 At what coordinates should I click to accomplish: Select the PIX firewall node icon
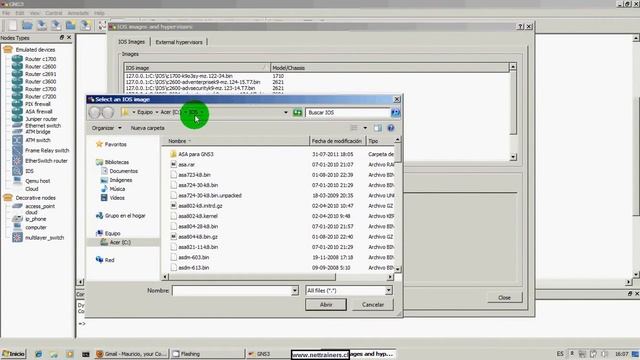click(17, 104)
